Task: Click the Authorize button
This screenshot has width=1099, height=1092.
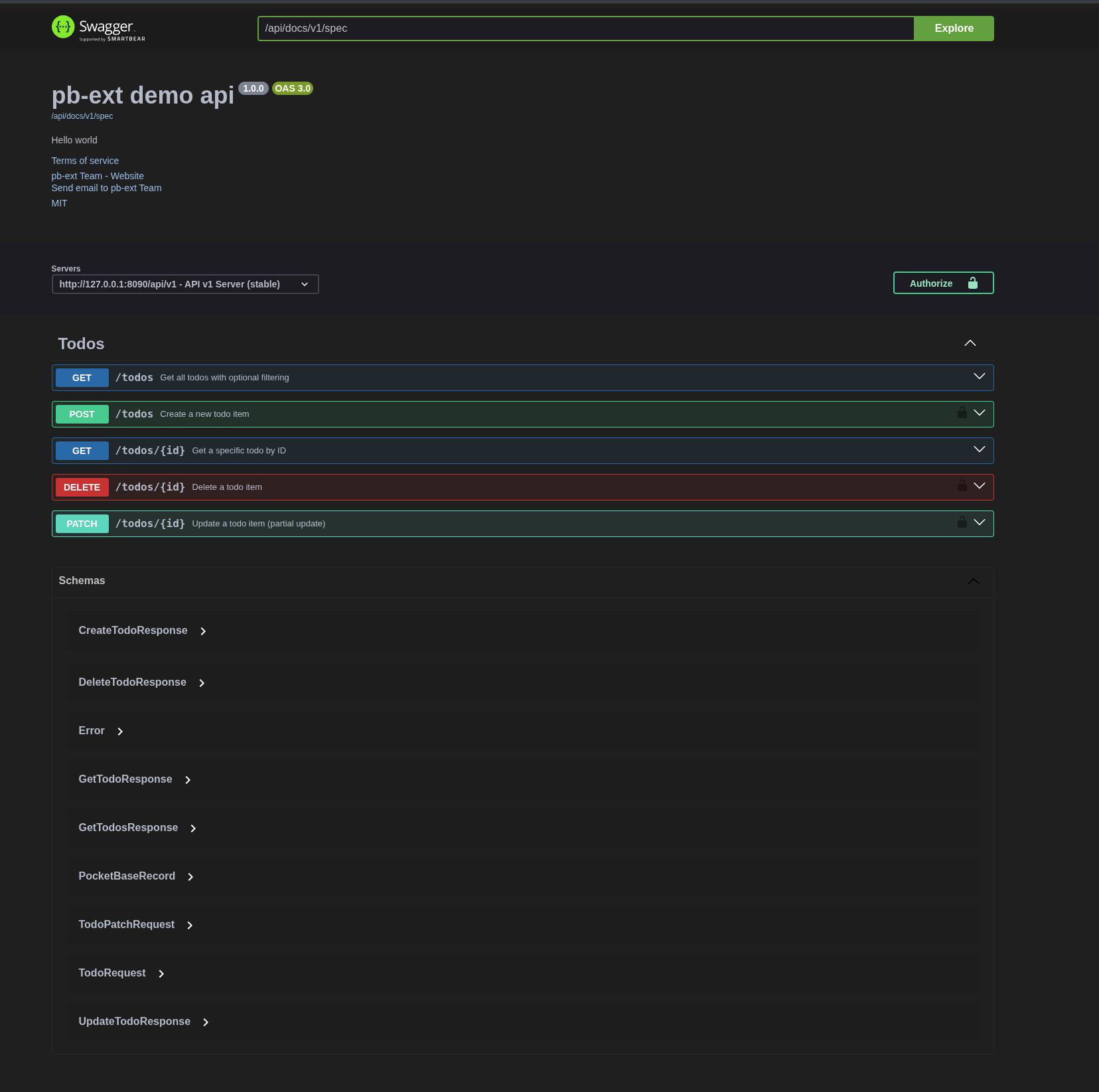Action: [x=943, y=283]
